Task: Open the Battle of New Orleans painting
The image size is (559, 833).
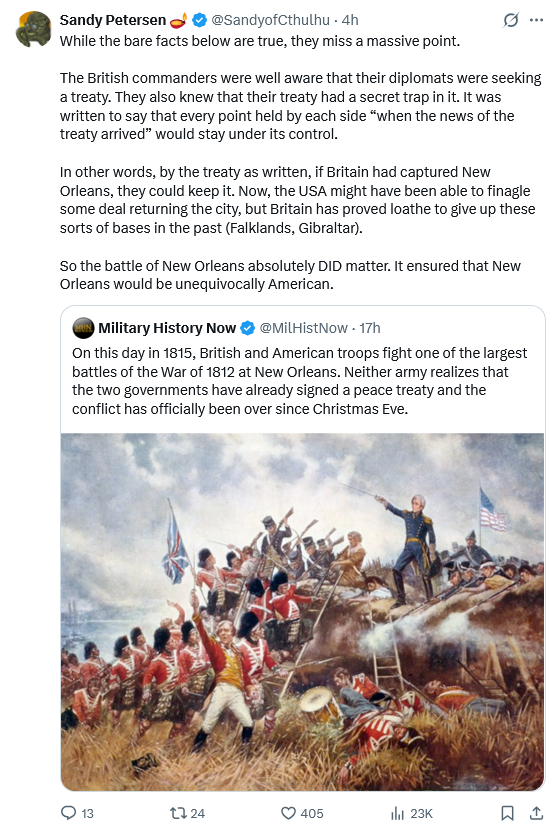Action: (302, 611)
